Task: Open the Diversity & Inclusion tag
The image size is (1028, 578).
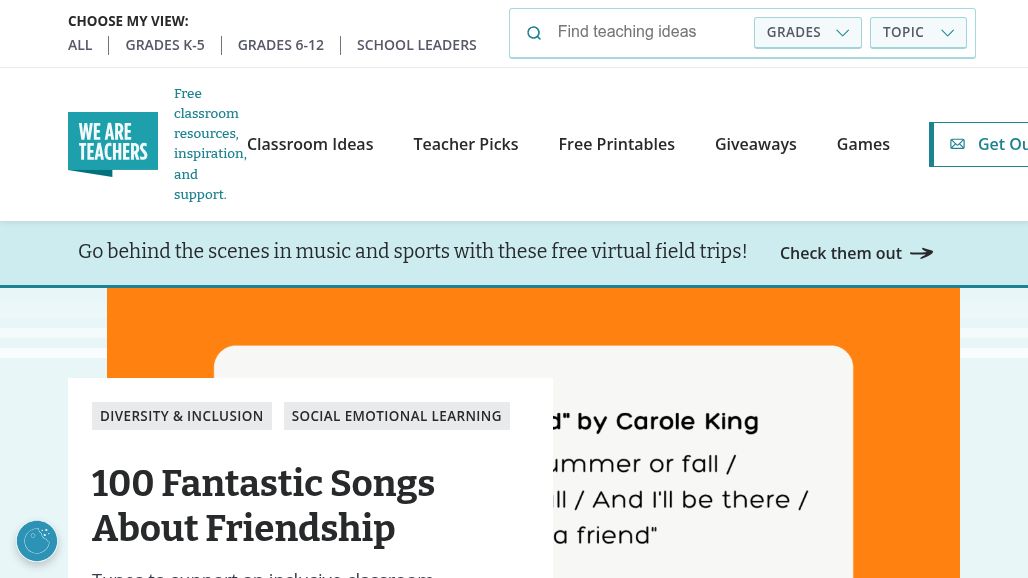Action: (x=182, y=416)
